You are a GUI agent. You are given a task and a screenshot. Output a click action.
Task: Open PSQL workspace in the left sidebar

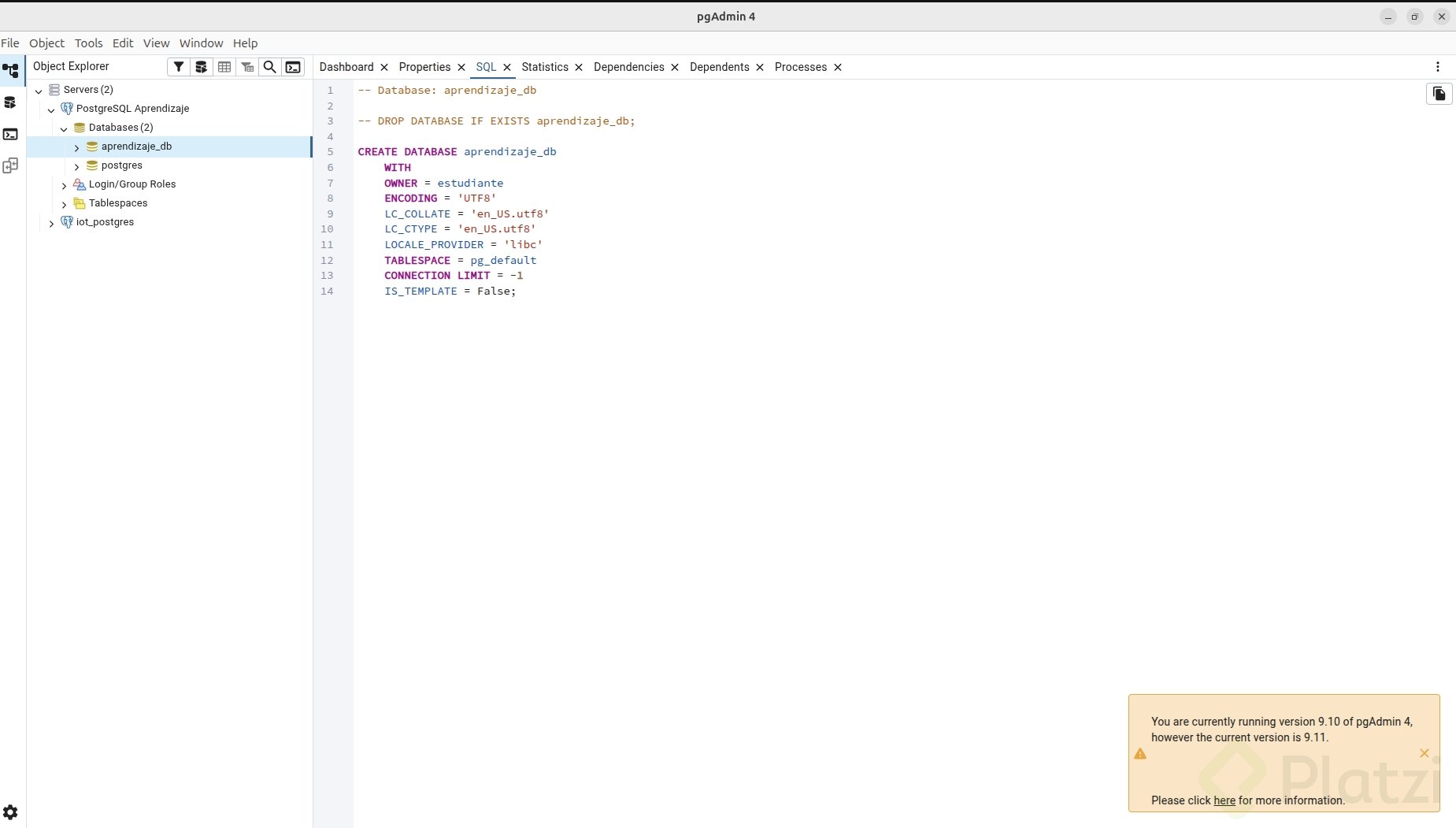pos(10,135)
